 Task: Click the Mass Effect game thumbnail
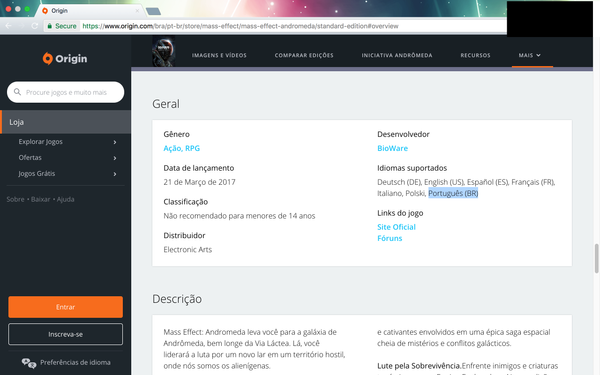click(x=164, y=51)
